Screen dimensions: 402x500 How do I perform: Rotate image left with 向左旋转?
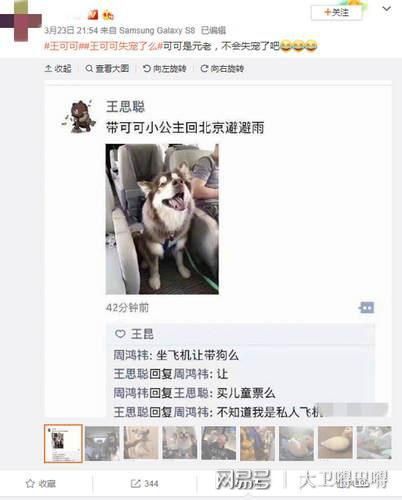[165, 69]
